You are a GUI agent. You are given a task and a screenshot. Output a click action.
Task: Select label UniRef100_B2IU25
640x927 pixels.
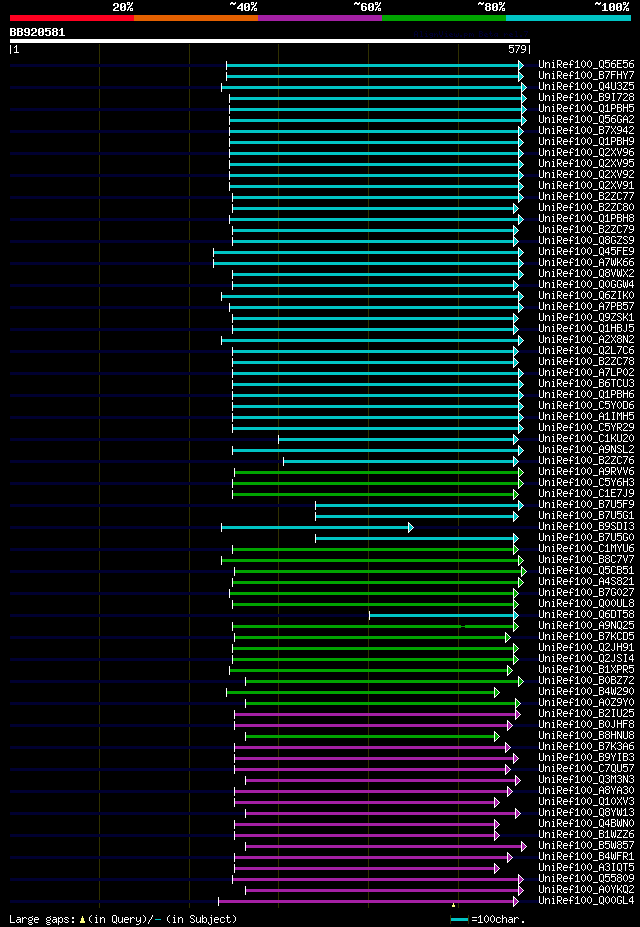586,714
